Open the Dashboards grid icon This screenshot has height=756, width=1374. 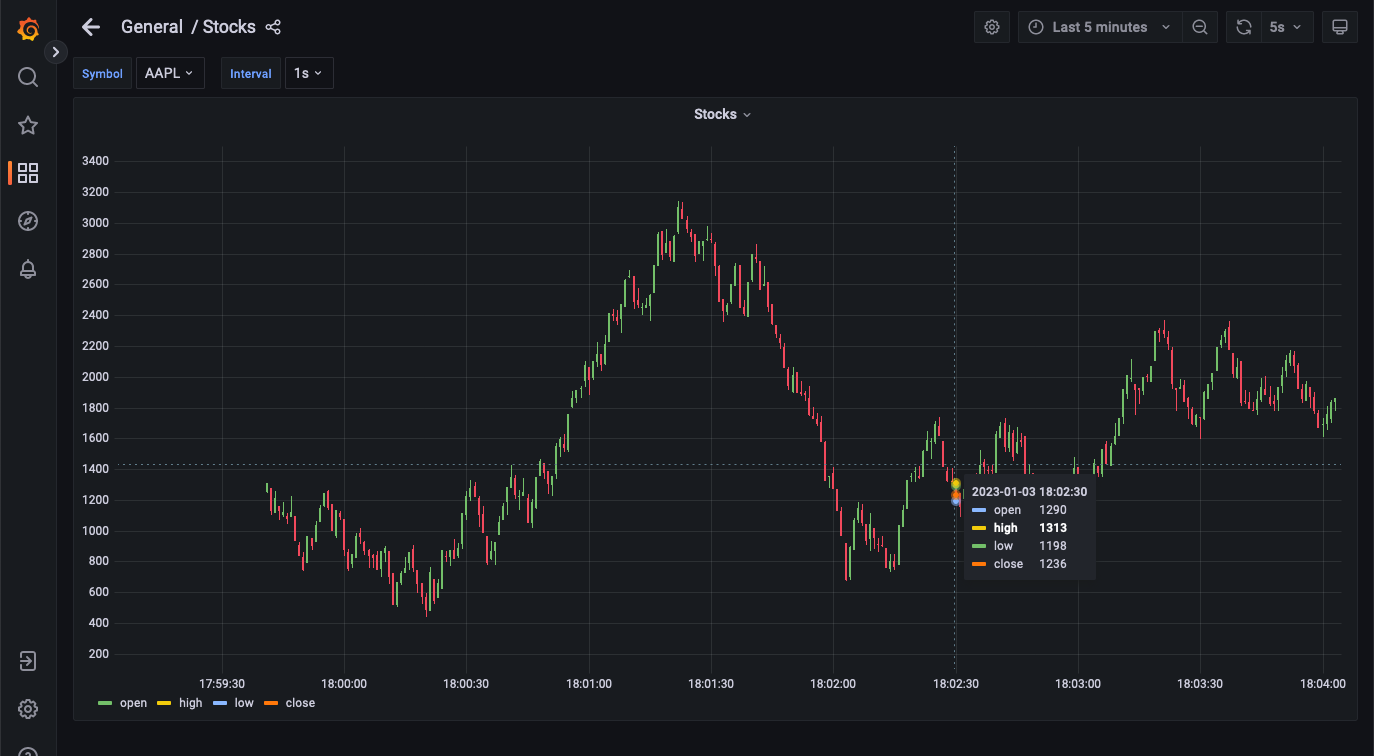point(28,173)
